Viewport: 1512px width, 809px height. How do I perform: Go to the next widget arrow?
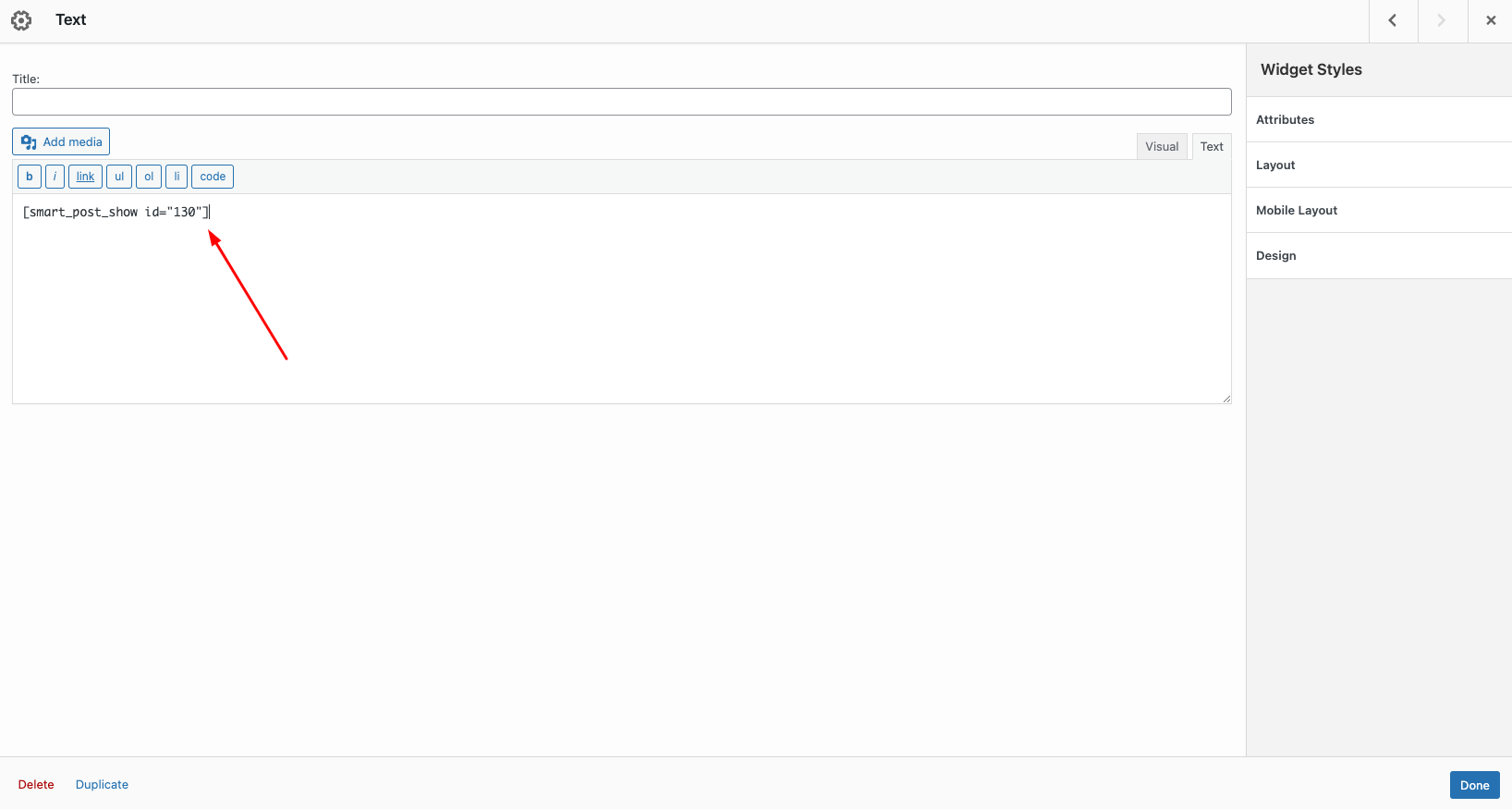point(1442,20)
